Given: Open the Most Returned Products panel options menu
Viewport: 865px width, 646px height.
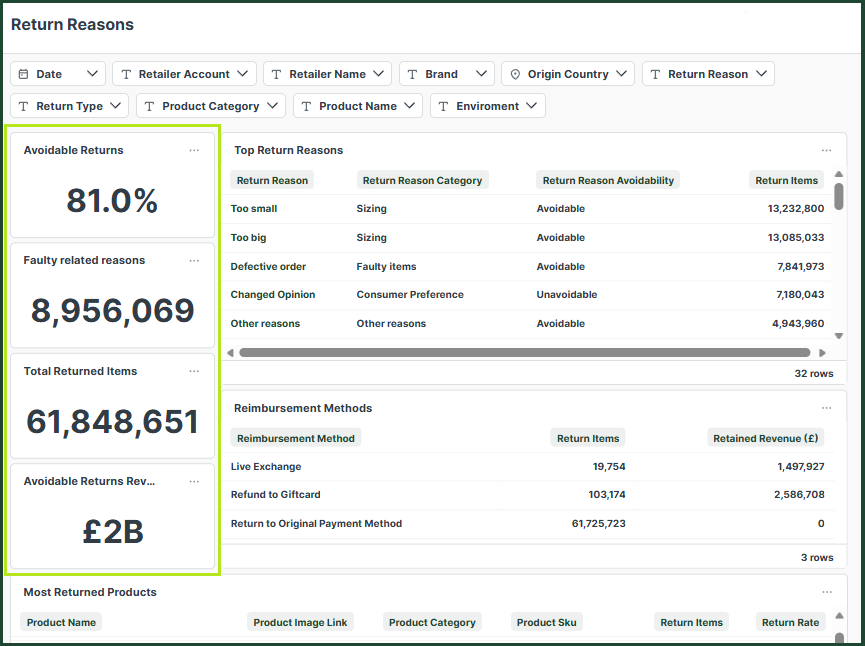Looking at the screenshot, I should [x=826, y=592].
